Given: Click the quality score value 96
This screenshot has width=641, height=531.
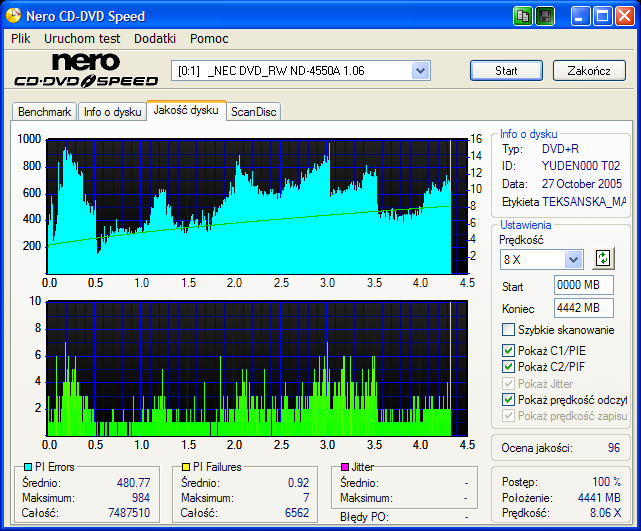Looking at the screenshot, I should pos(614,448).
